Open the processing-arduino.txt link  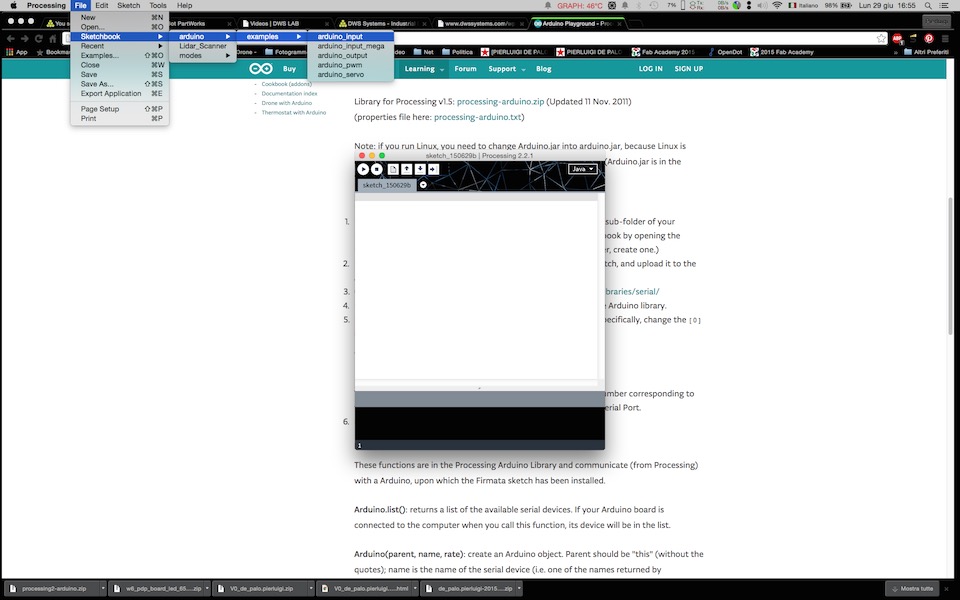478,117
